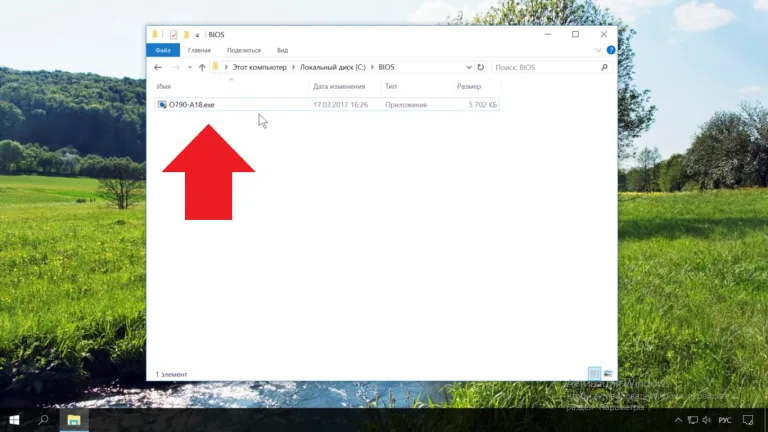
Task: Click folder icon in address bar
Action: 215,67
